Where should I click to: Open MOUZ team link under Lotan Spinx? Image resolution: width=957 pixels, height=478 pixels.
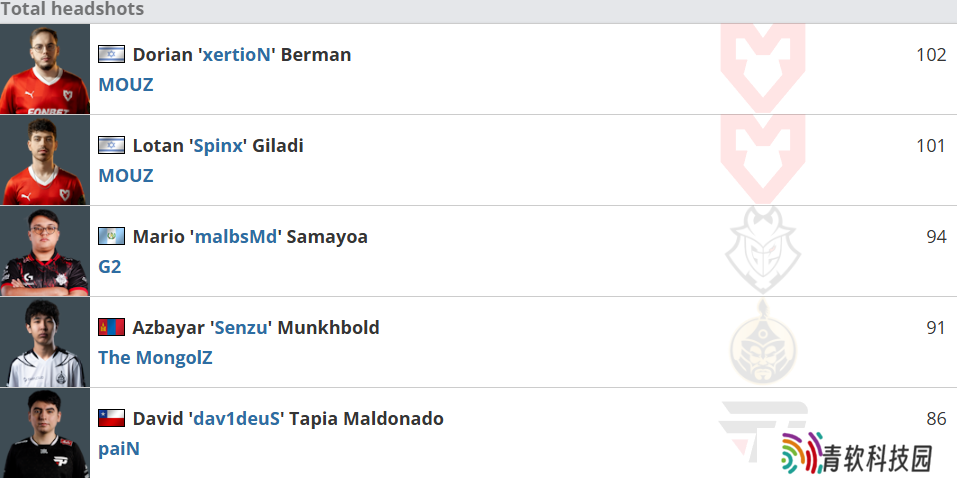126,176
